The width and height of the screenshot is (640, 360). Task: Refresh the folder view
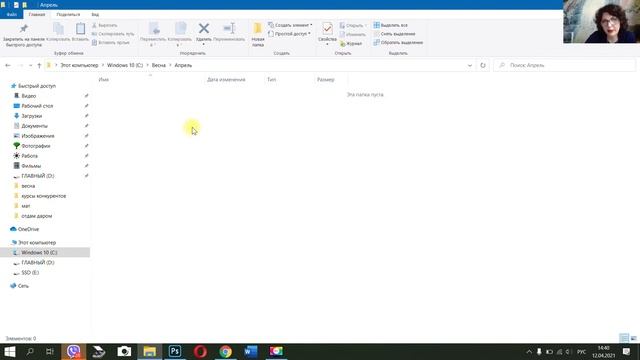click(483, 65)
